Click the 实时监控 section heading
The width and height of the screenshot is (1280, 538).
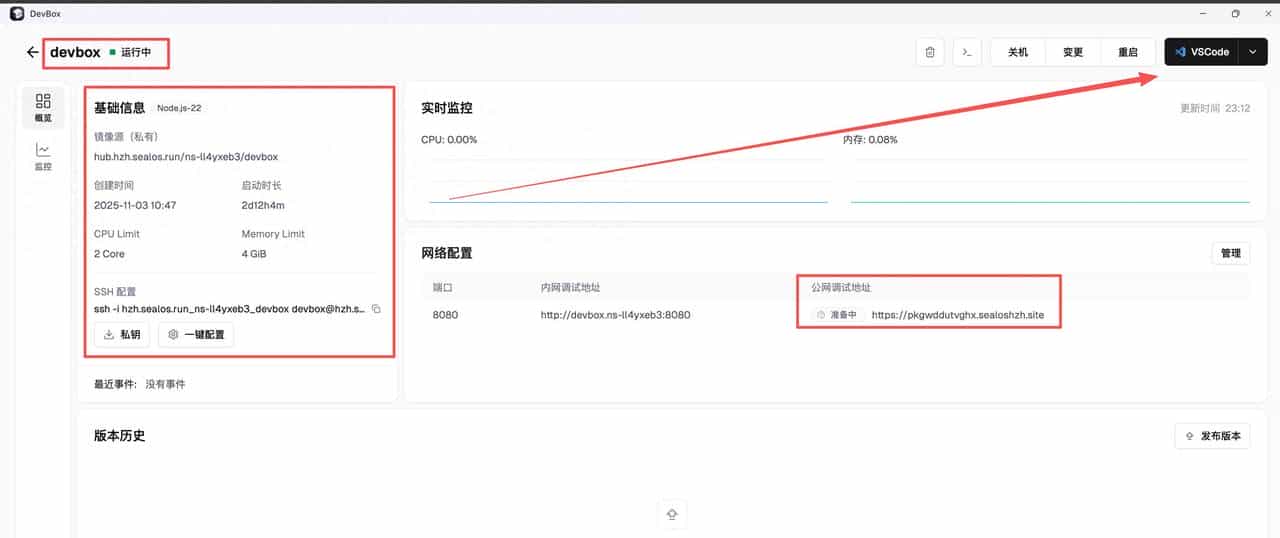(447, 108)
